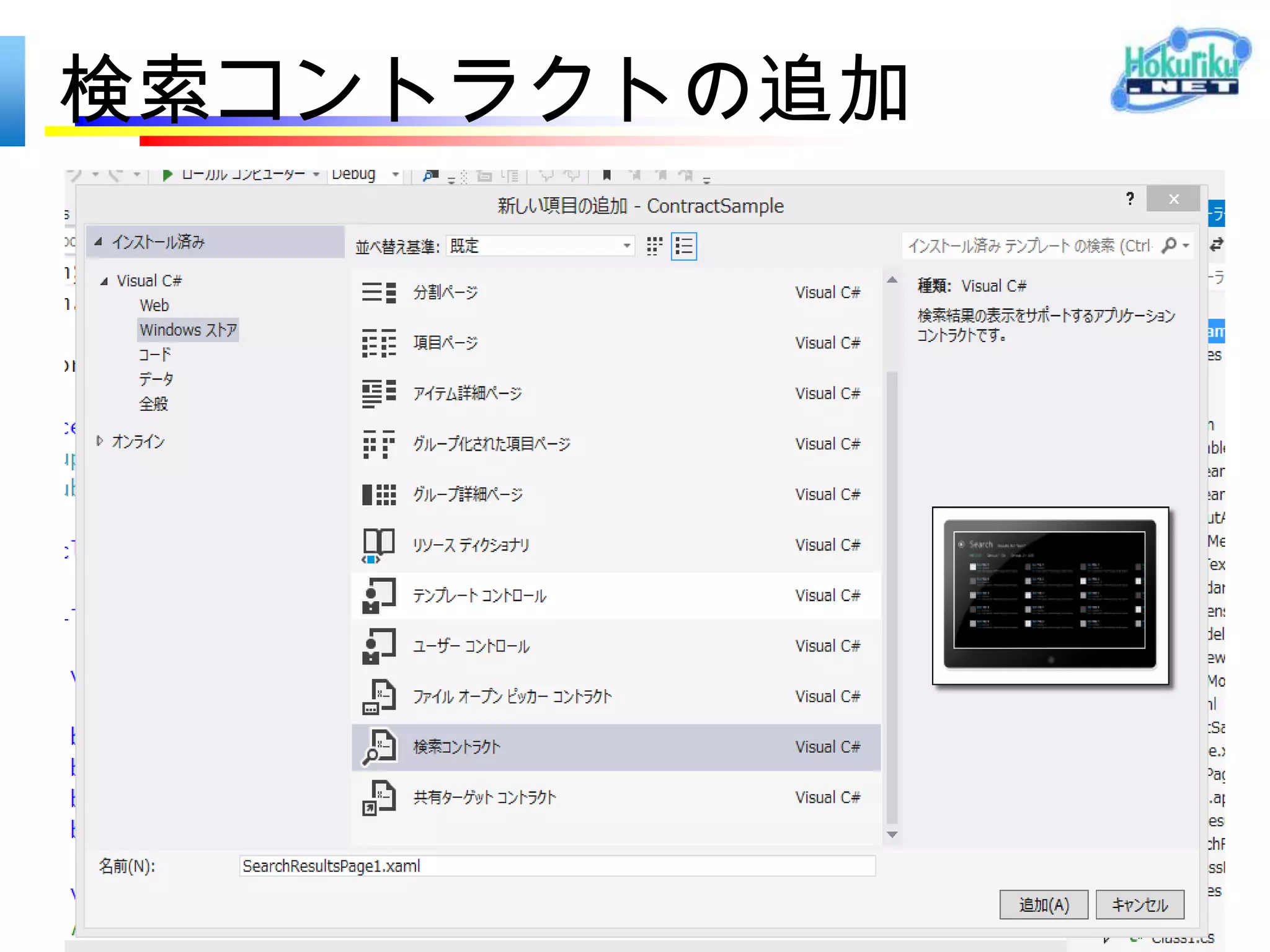Pick the 共有ターゲット コントラクト icon

[x=379, y=798]
